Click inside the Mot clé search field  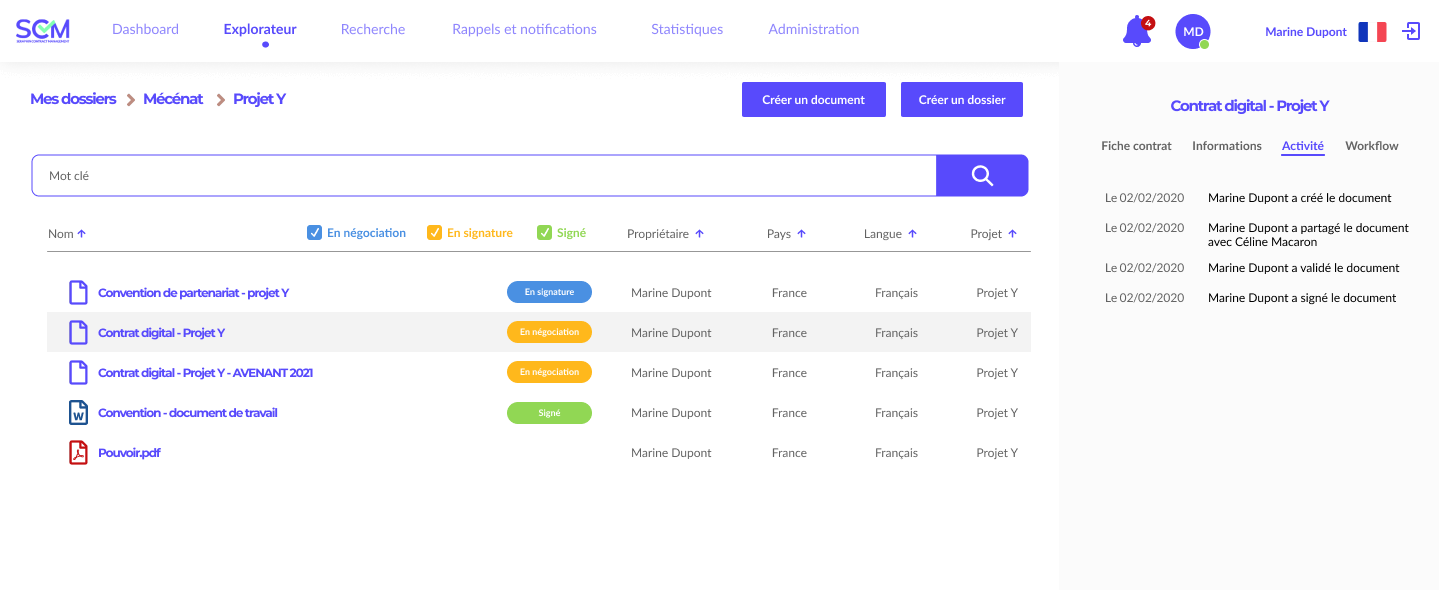400,175
